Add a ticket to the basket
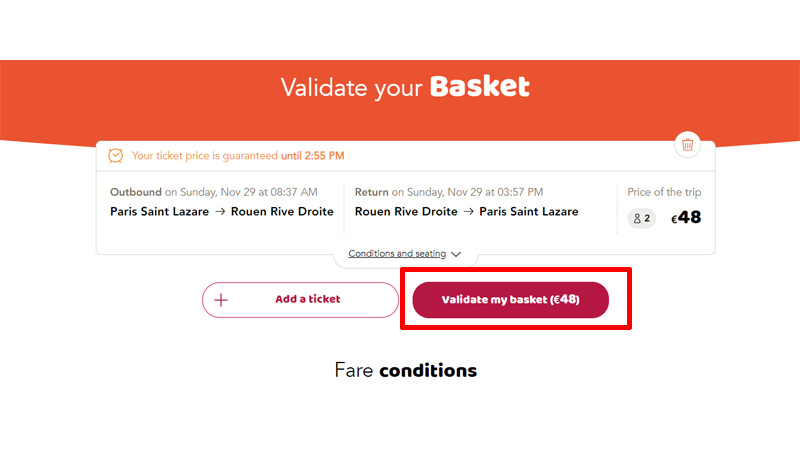800x450 pixels. [300, 300]
